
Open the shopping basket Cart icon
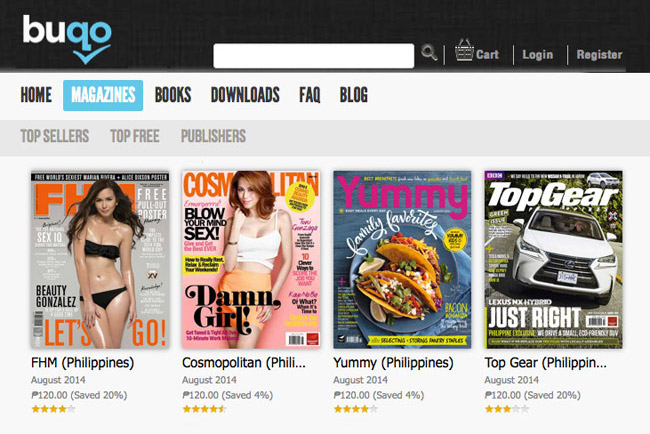pos(464,50)
